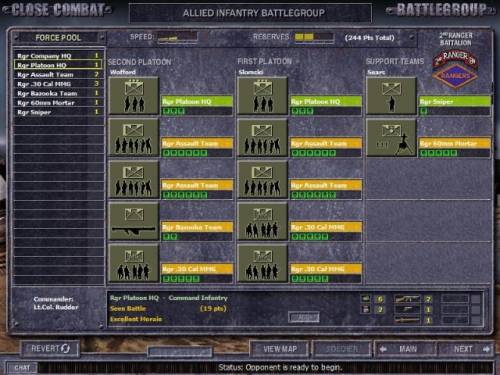This screenshot has width=500, height=375.
Task: Select First Platoon HQ unit icon
Action: point(263,96)
